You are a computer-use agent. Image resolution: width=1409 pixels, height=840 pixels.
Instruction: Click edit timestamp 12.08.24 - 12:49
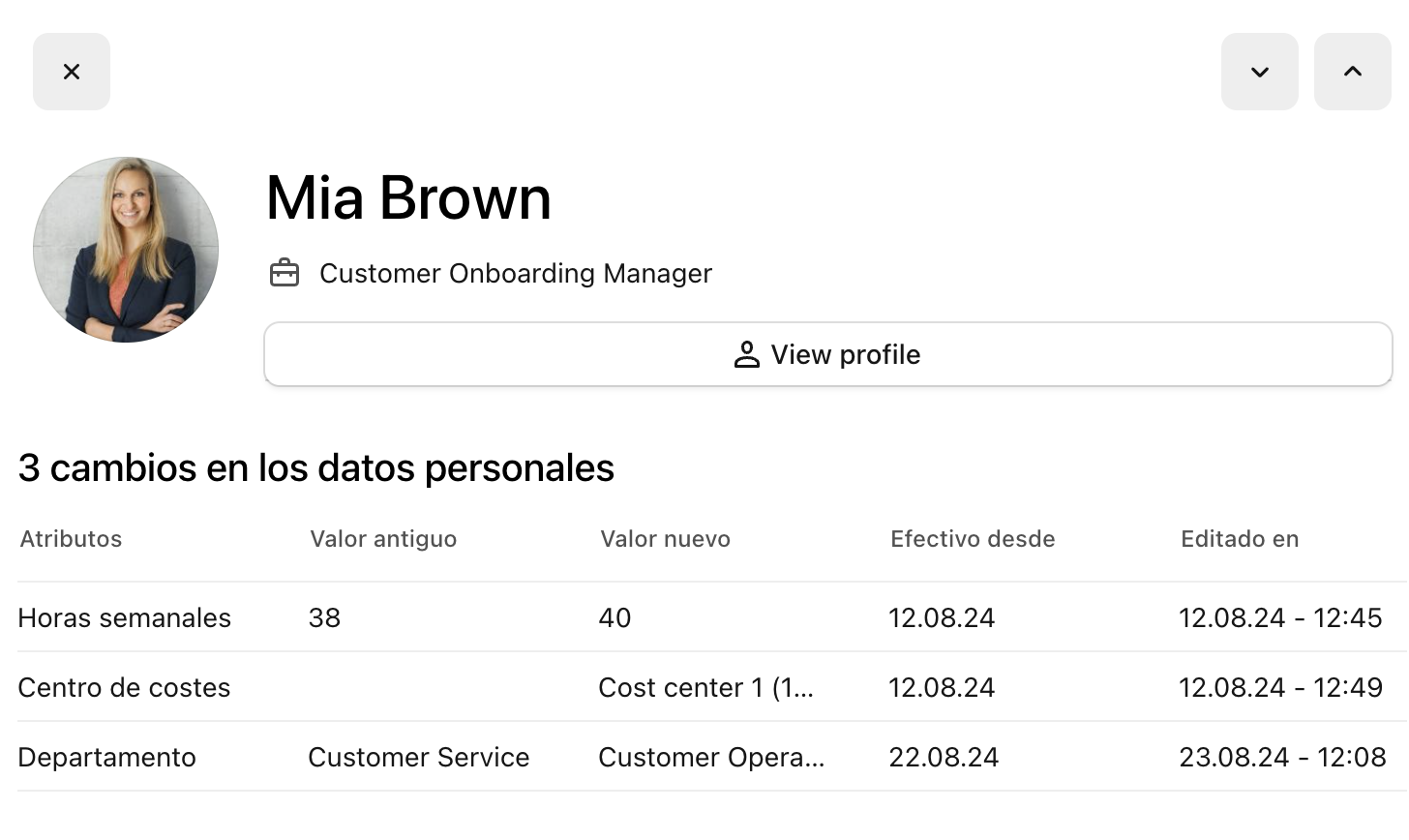pos(1280,687)
